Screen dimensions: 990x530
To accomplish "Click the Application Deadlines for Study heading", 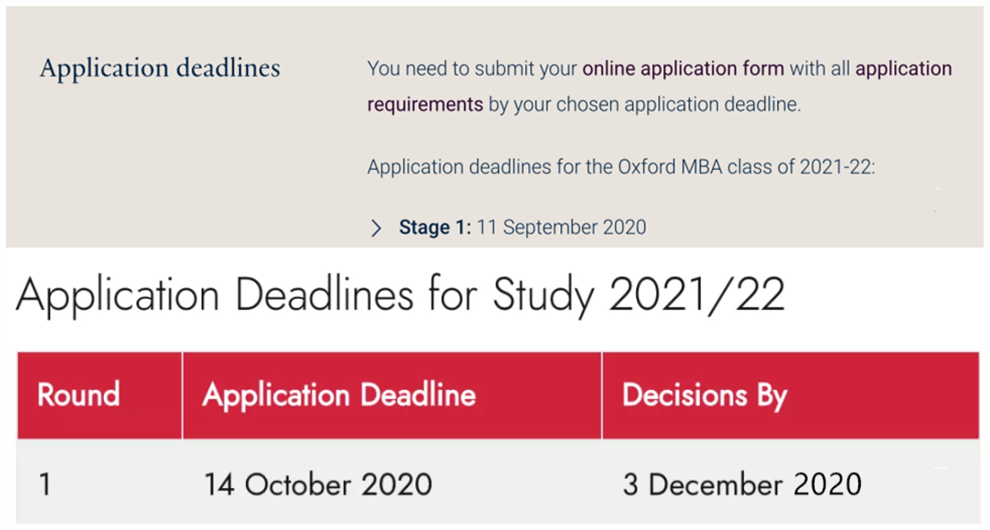I will pyautogui.click(x=400, y=296).
